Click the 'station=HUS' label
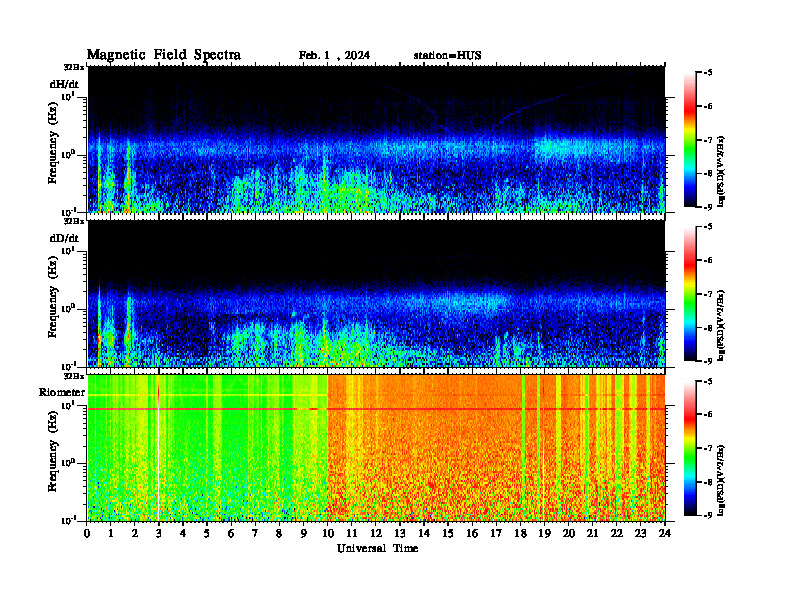Image resolution: width=792 pixels, height=612 pixels. pyautogui.click(x=447, y=56)
